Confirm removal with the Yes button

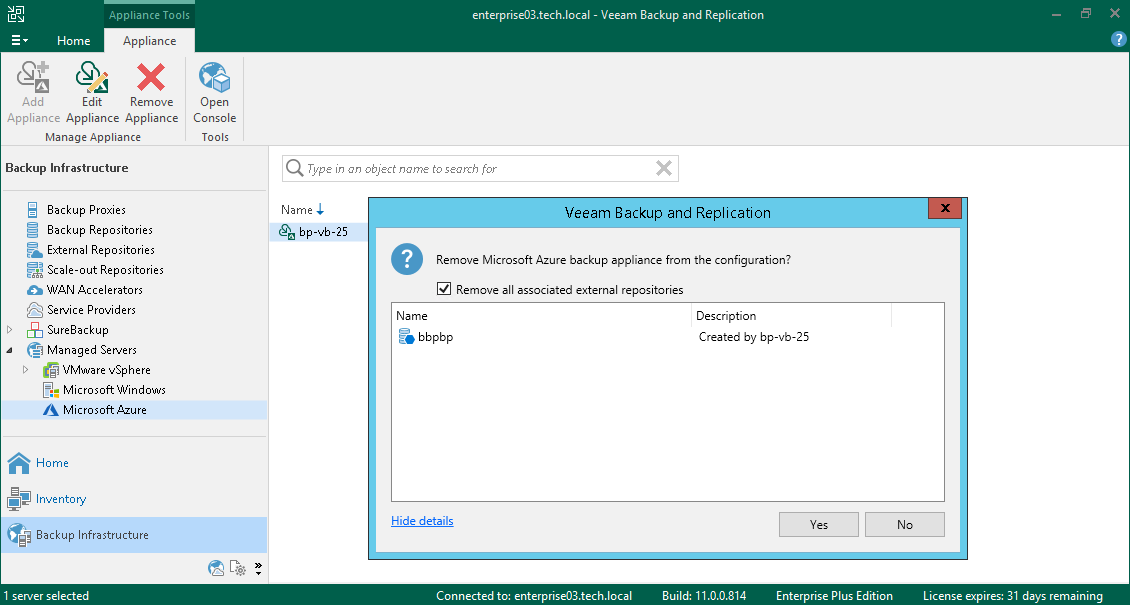coord(819,524)
